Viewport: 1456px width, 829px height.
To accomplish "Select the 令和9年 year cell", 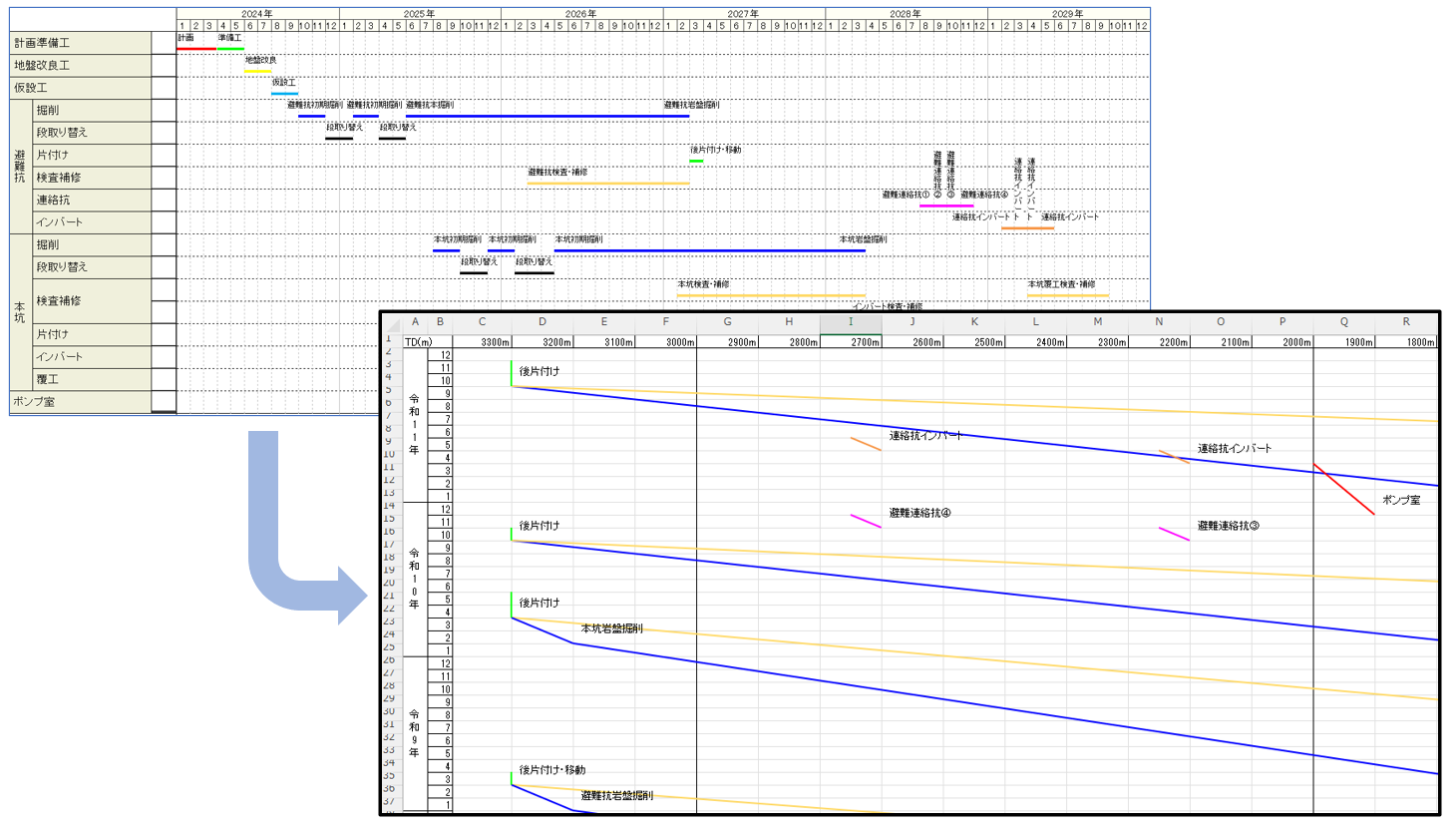I will point(414,733).
